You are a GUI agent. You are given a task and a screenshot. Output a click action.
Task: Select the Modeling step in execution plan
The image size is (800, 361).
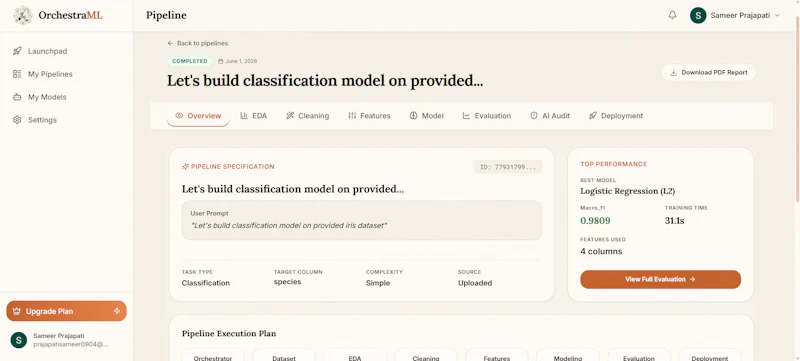click(x=567, y=357)
